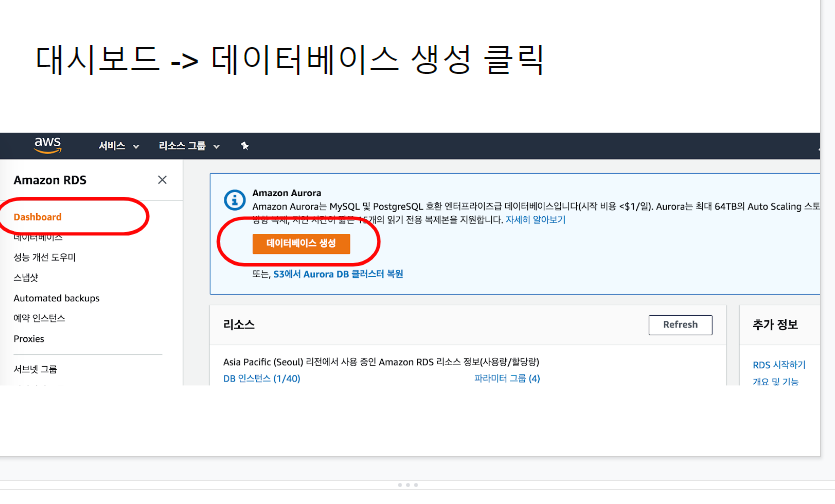The image size is (835, 504).
Task: Open S3에서 Aurora DB 클러스터 복원 link
Action: pos(338,274)
